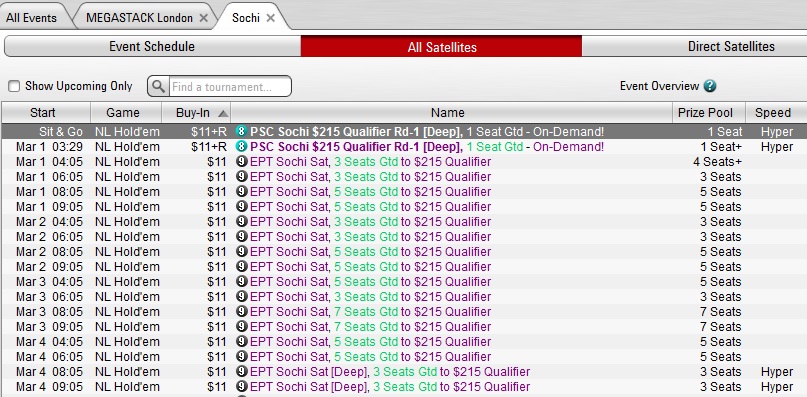Click the 9-max icon of Mar 4 08:05 row

click(242, 372)
